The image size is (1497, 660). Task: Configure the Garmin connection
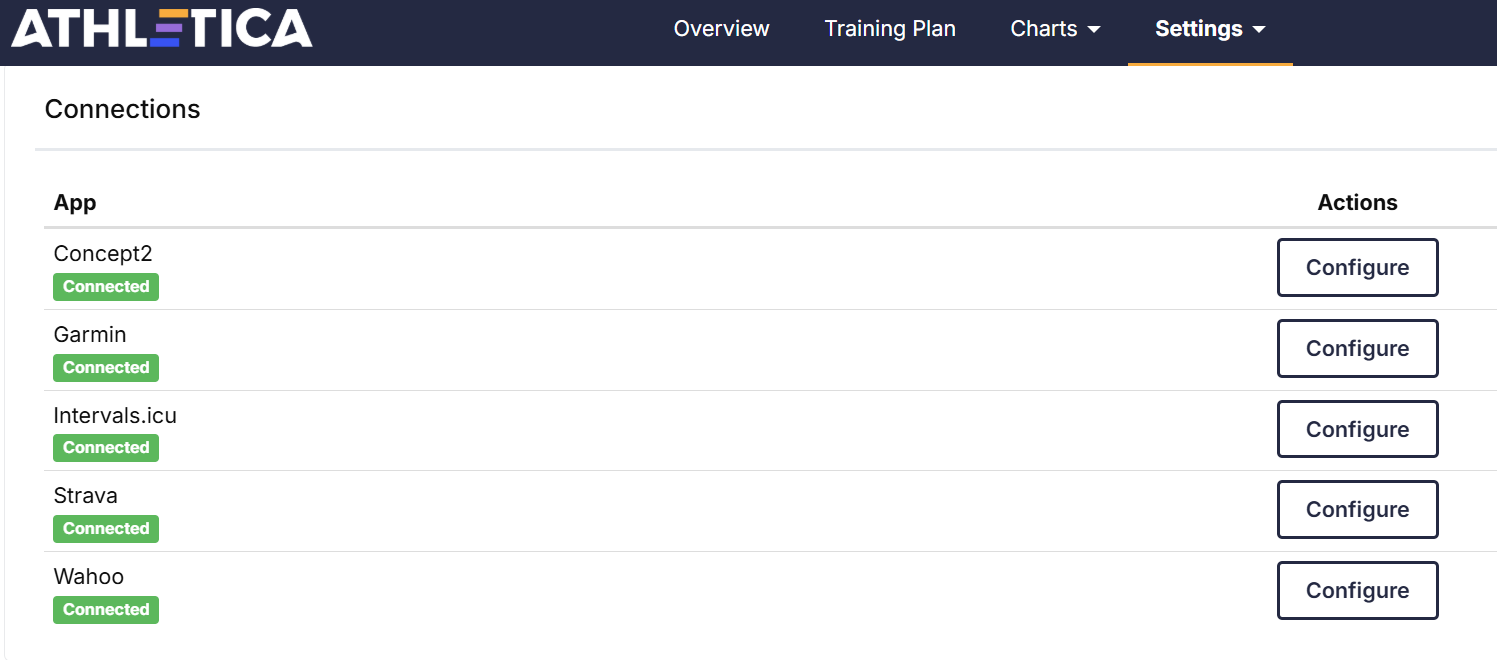pyautogui.click(x=1357, y=349)
